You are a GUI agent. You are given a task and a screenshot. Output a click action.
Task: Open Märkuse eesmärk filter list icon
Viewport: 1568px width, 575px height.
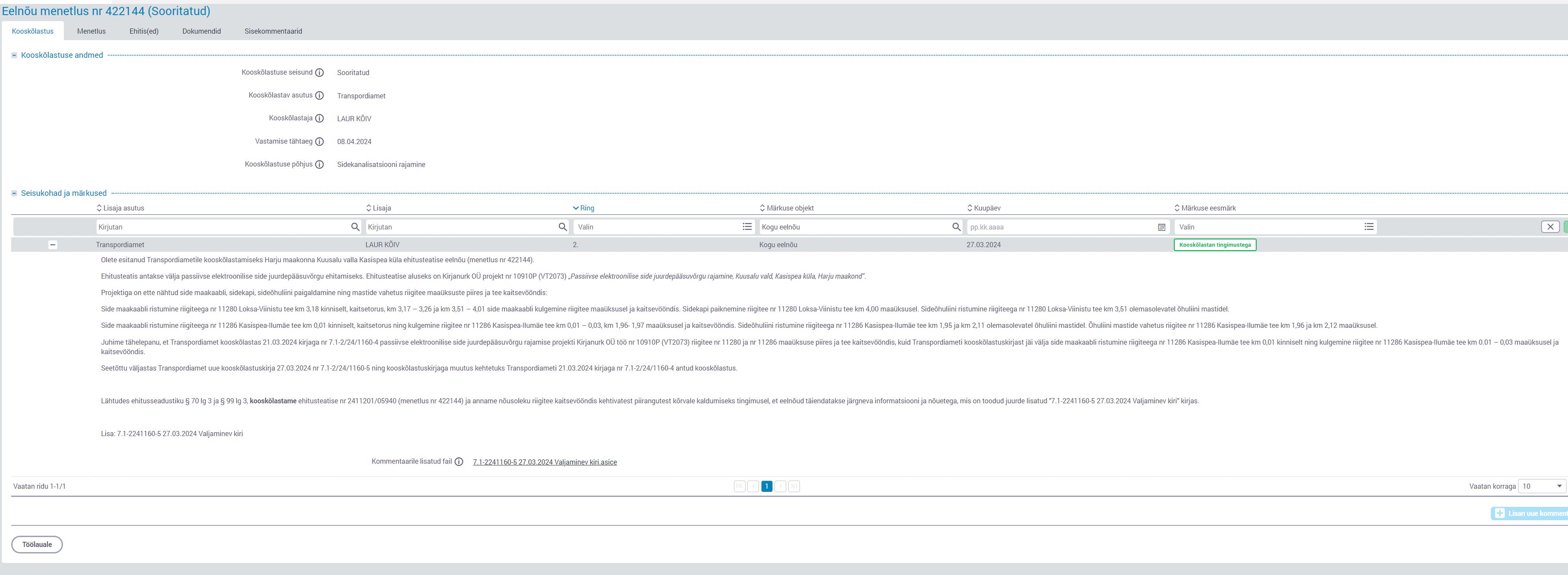[1369, 226]
